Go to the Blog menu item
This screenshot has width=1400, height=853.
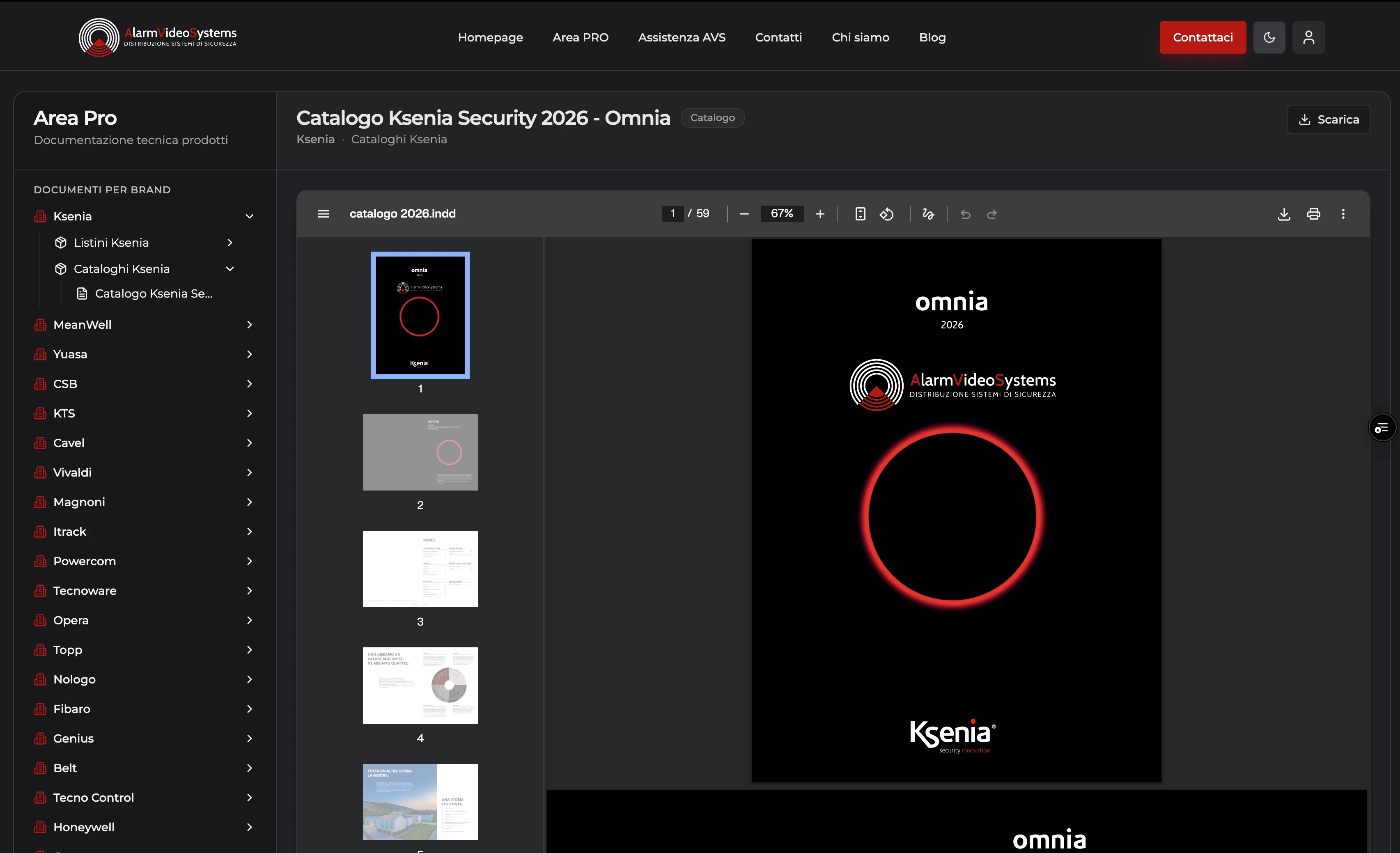pyautogui.click(x=932, y=37)
